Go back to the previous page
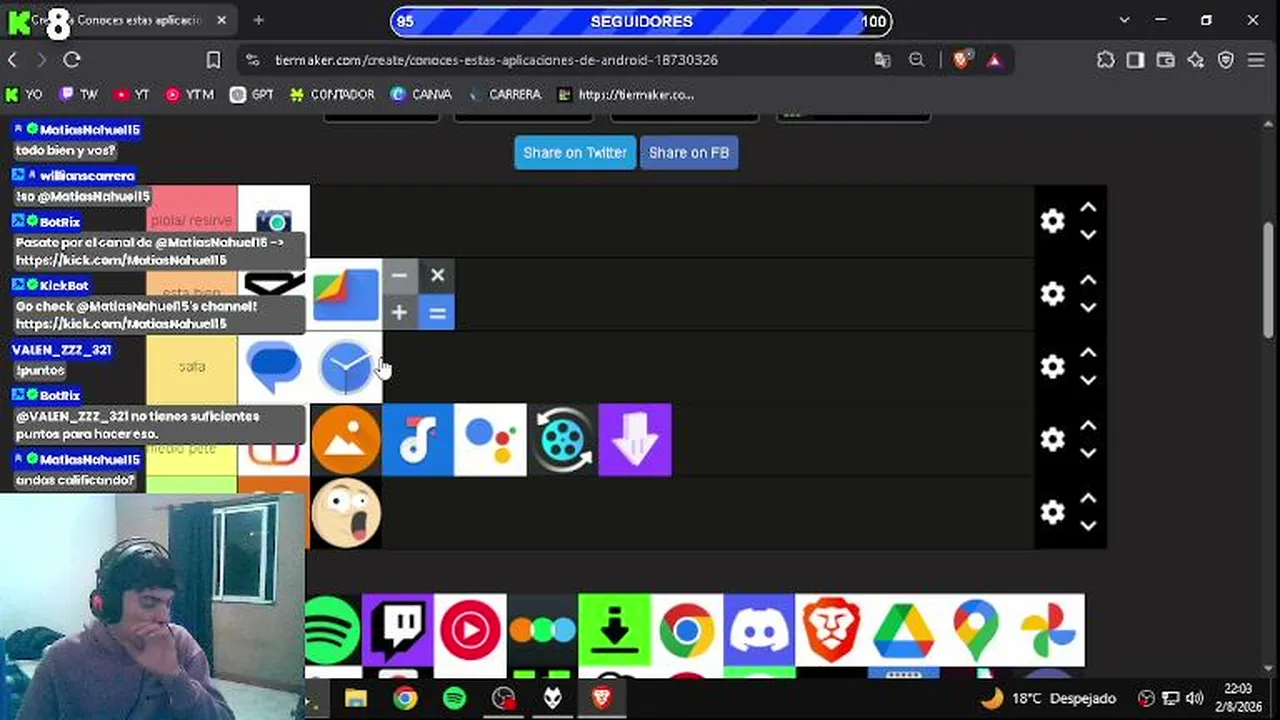 tap(12, 60)
